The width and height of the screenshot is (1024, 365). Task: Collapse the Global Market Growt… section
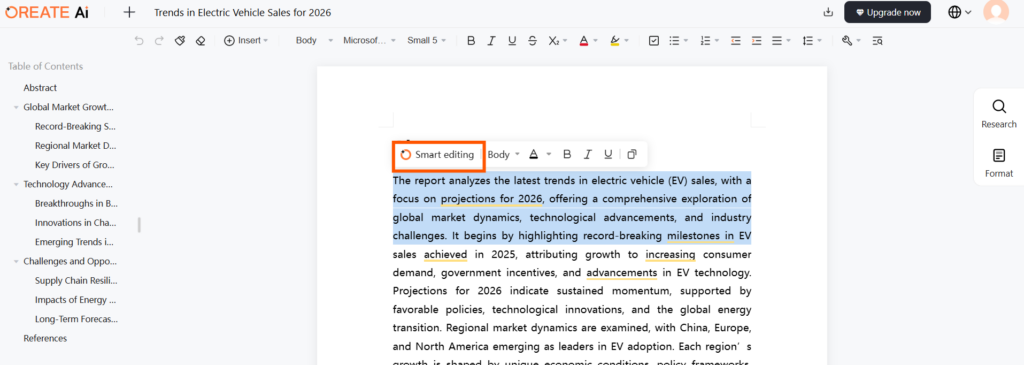click(16, 107)
